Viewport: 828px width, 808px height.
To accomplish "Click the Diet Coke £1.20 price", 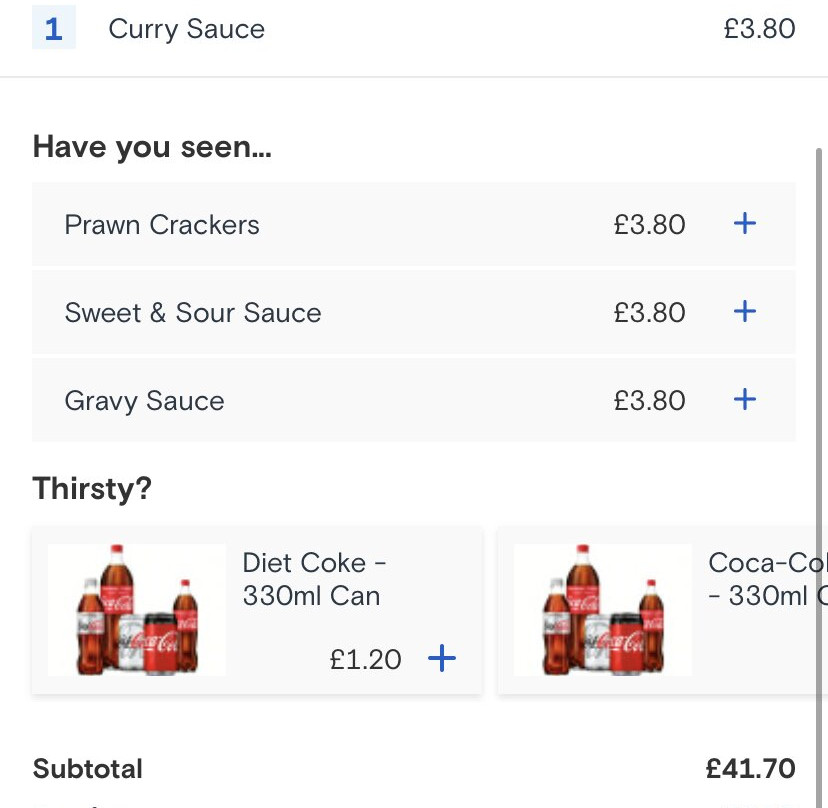I will point(366,659).
